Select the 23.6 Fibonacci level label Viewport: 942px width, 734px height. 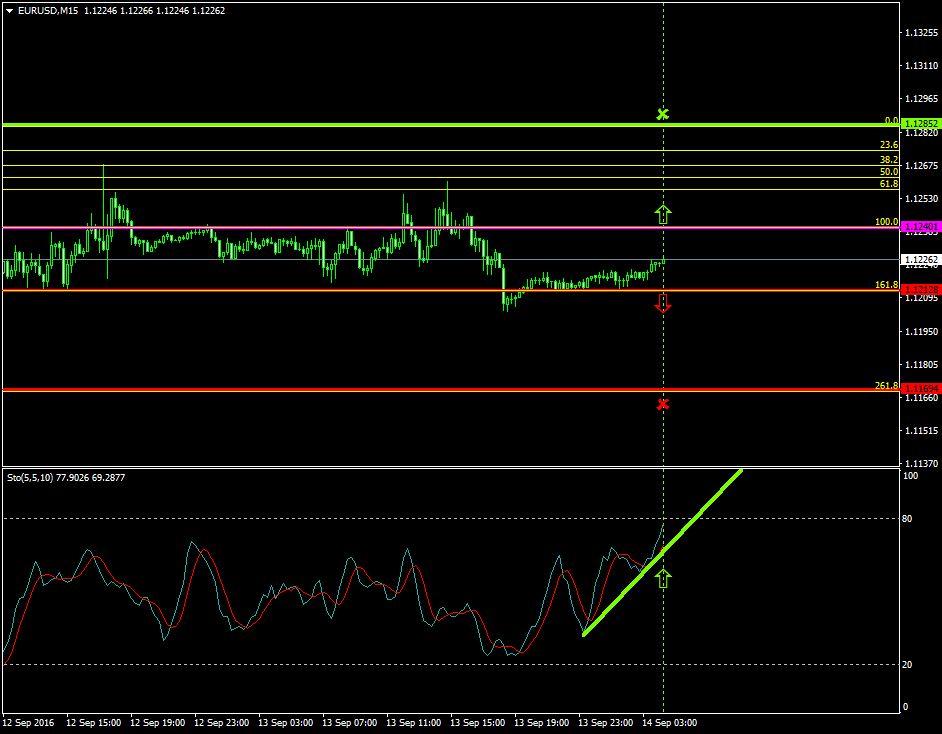tap(888, 145)
